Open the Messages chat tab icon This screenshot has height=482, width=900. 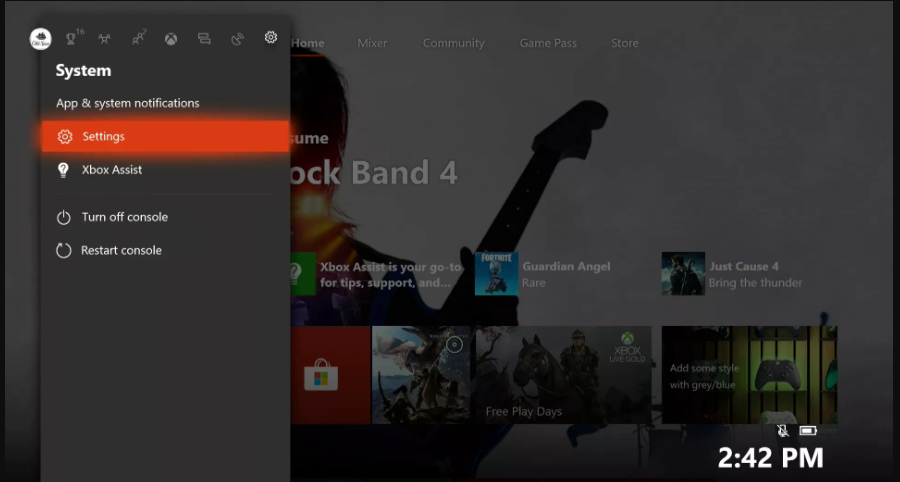coord(204,38)
